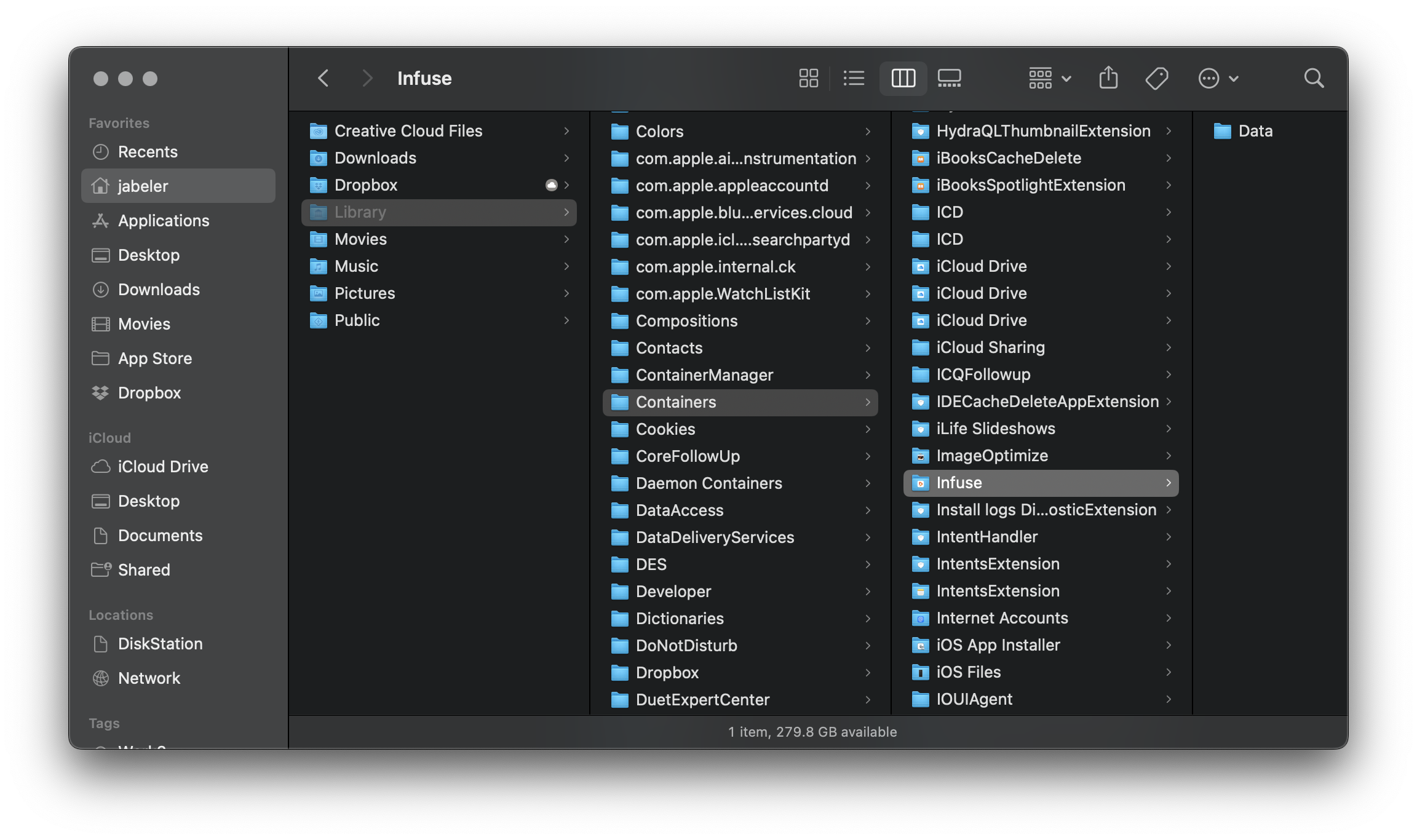Expand the Containers folder chevron

click(867, 402)
